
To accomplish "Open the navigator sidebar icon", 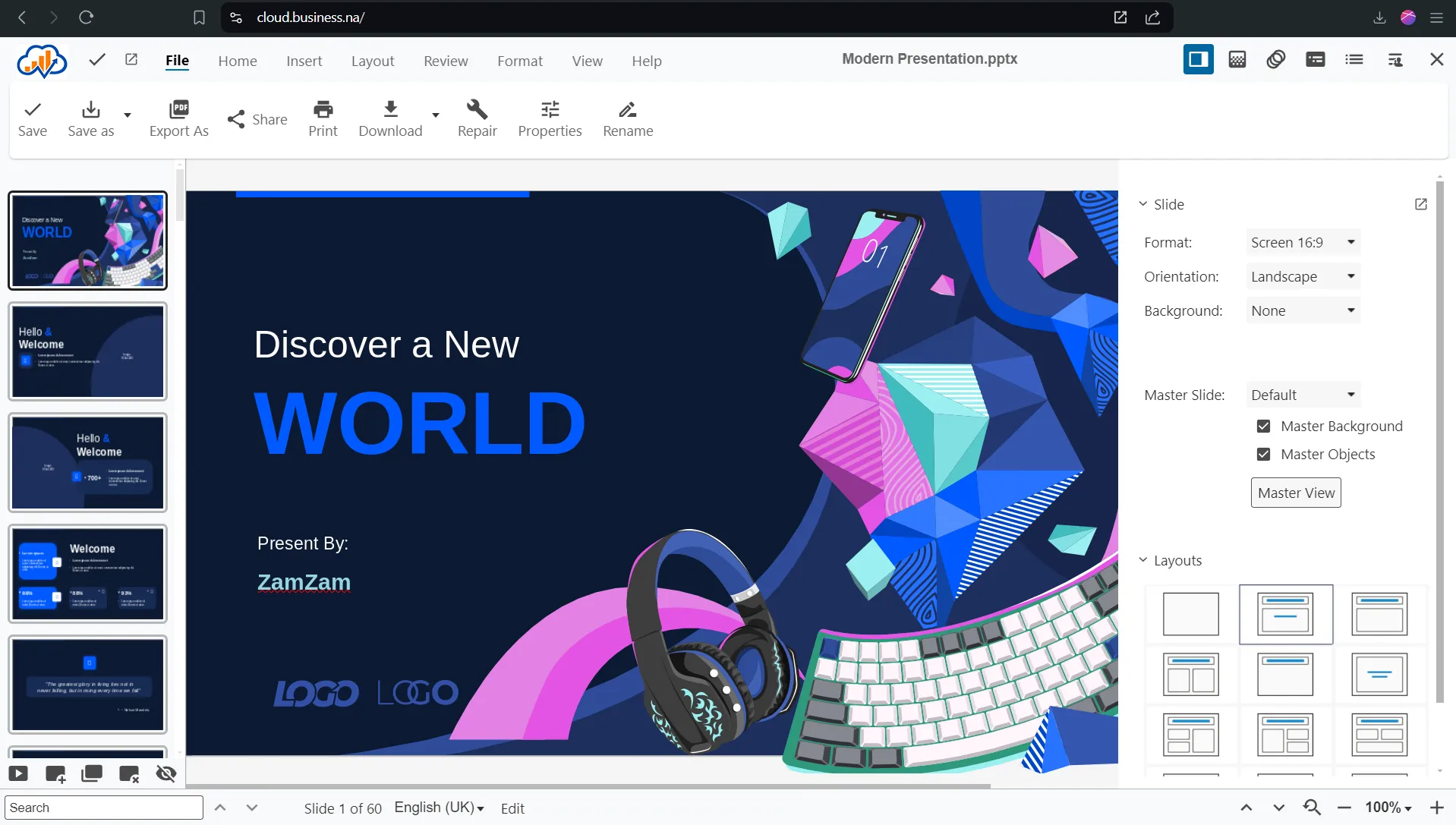I will pyautogui.click(x=1395, y=59).
